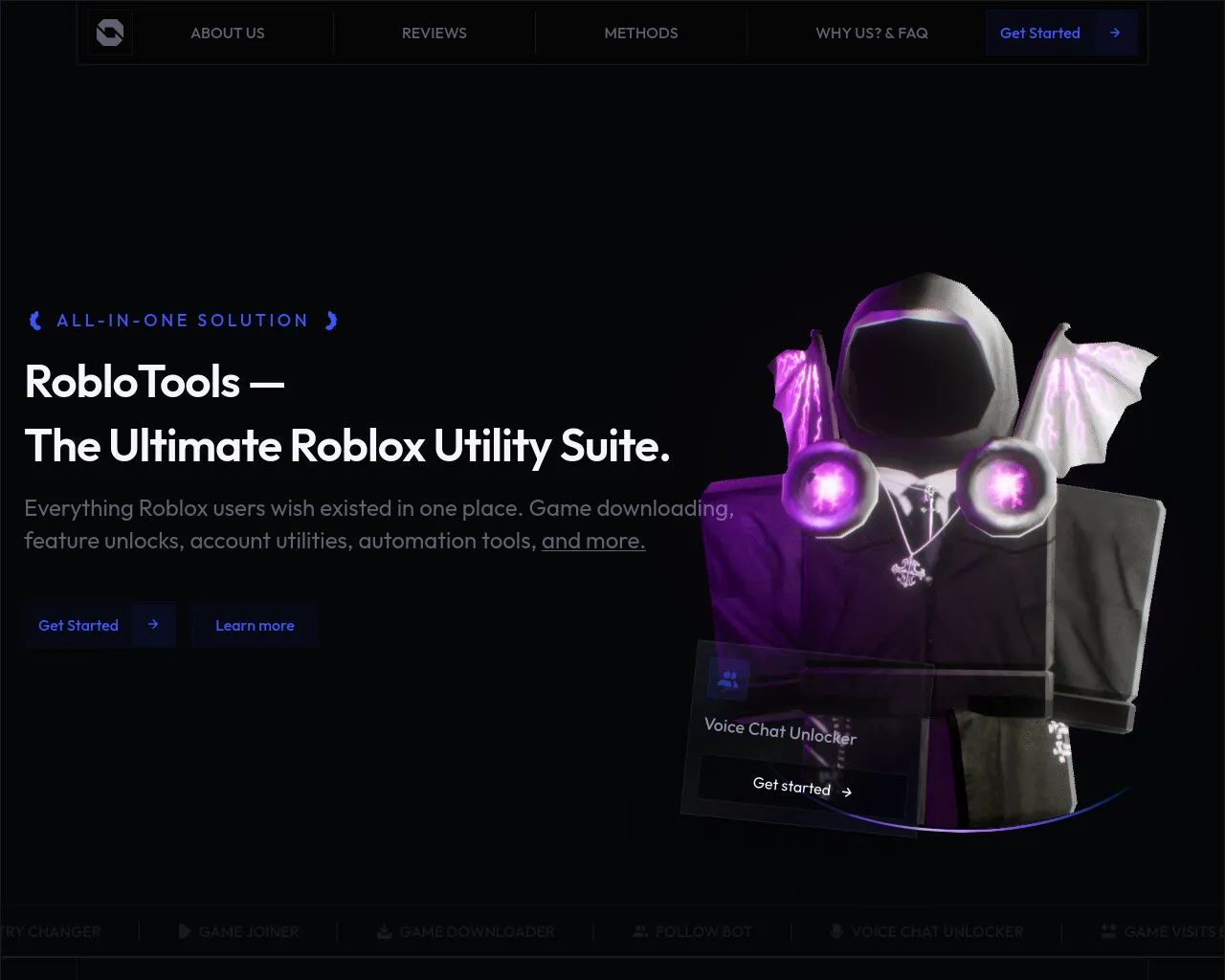This screenshot has height=980, width=1225.
Task: Click the "ALL-IN-ONE SOLUTION" tagline text
Action: [183, 321]
